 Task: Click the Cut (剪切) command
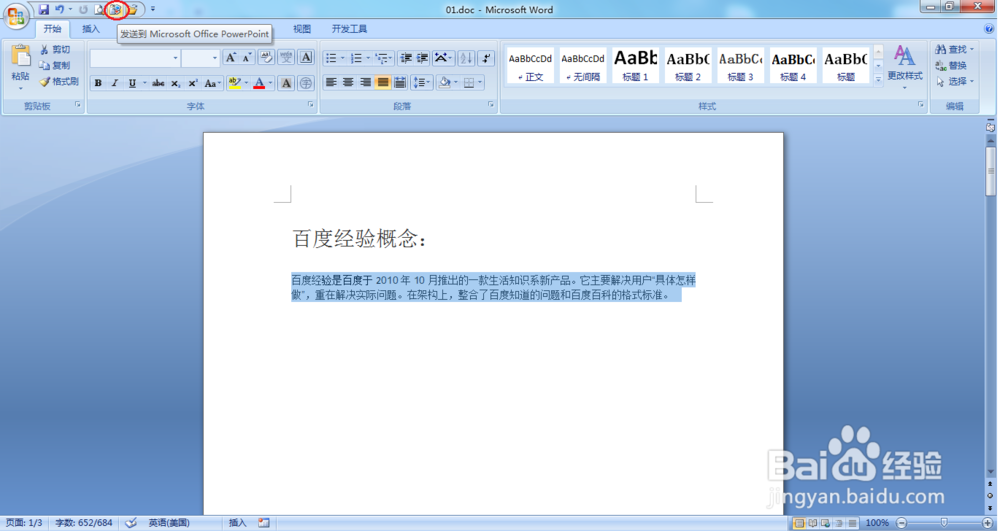[55, 50]
